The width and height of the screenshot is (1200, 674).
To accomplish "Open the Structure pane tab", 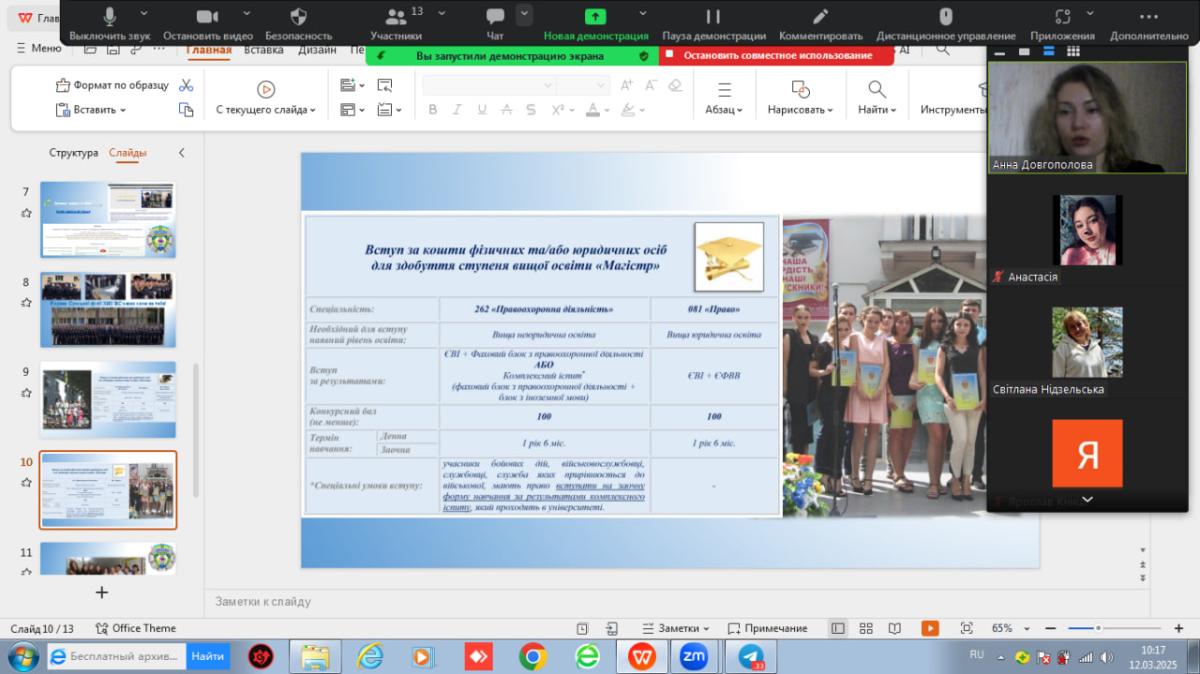I will tap(74, 153).
